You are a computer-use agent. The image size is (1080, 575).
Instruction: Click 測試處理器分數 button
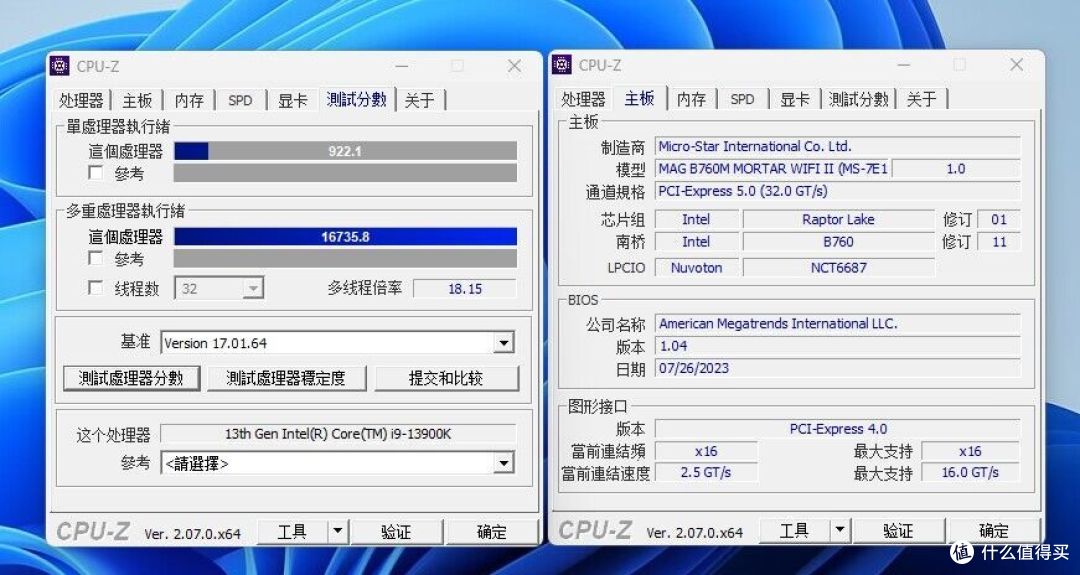[131, 378]
